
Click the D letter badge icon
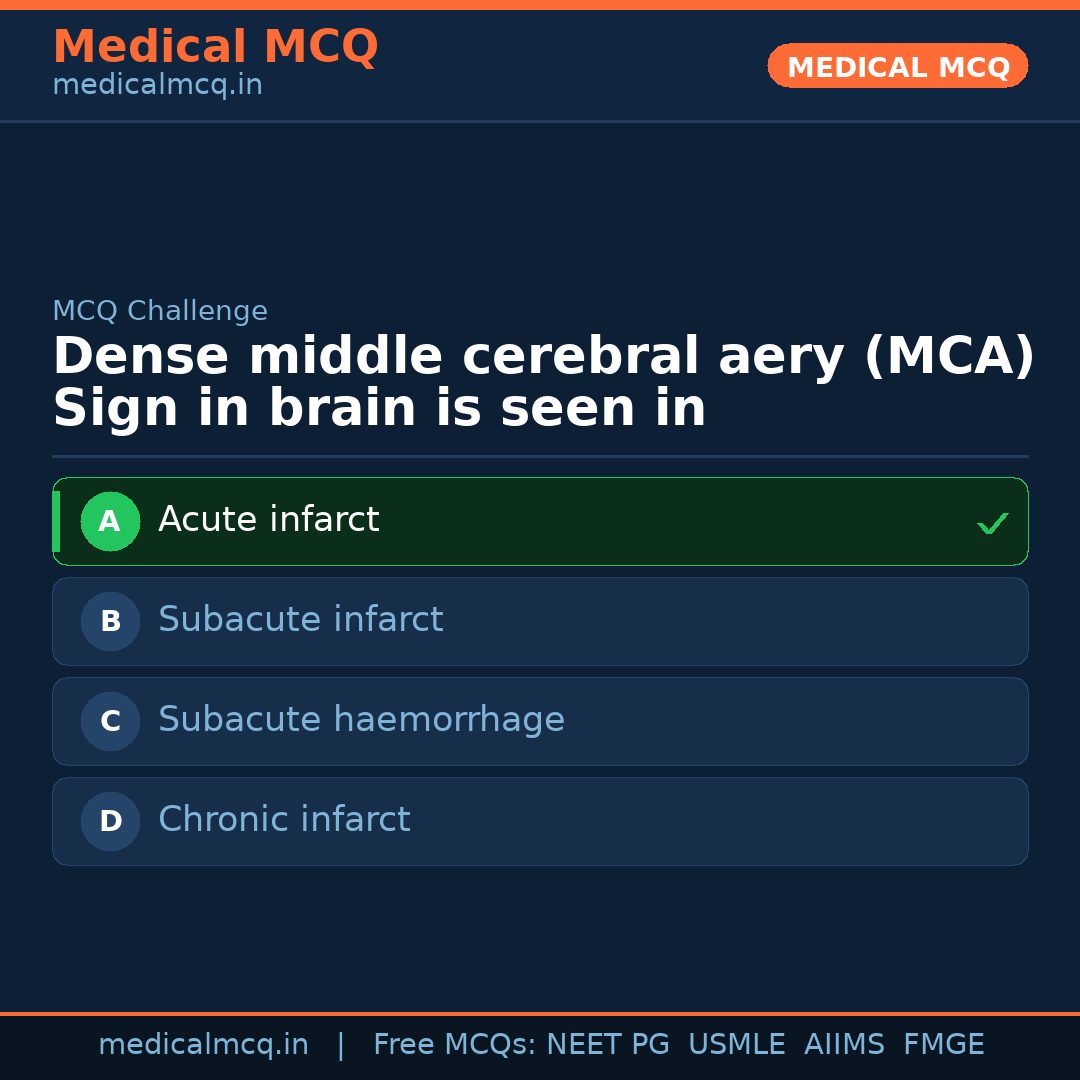coord(110,821)
